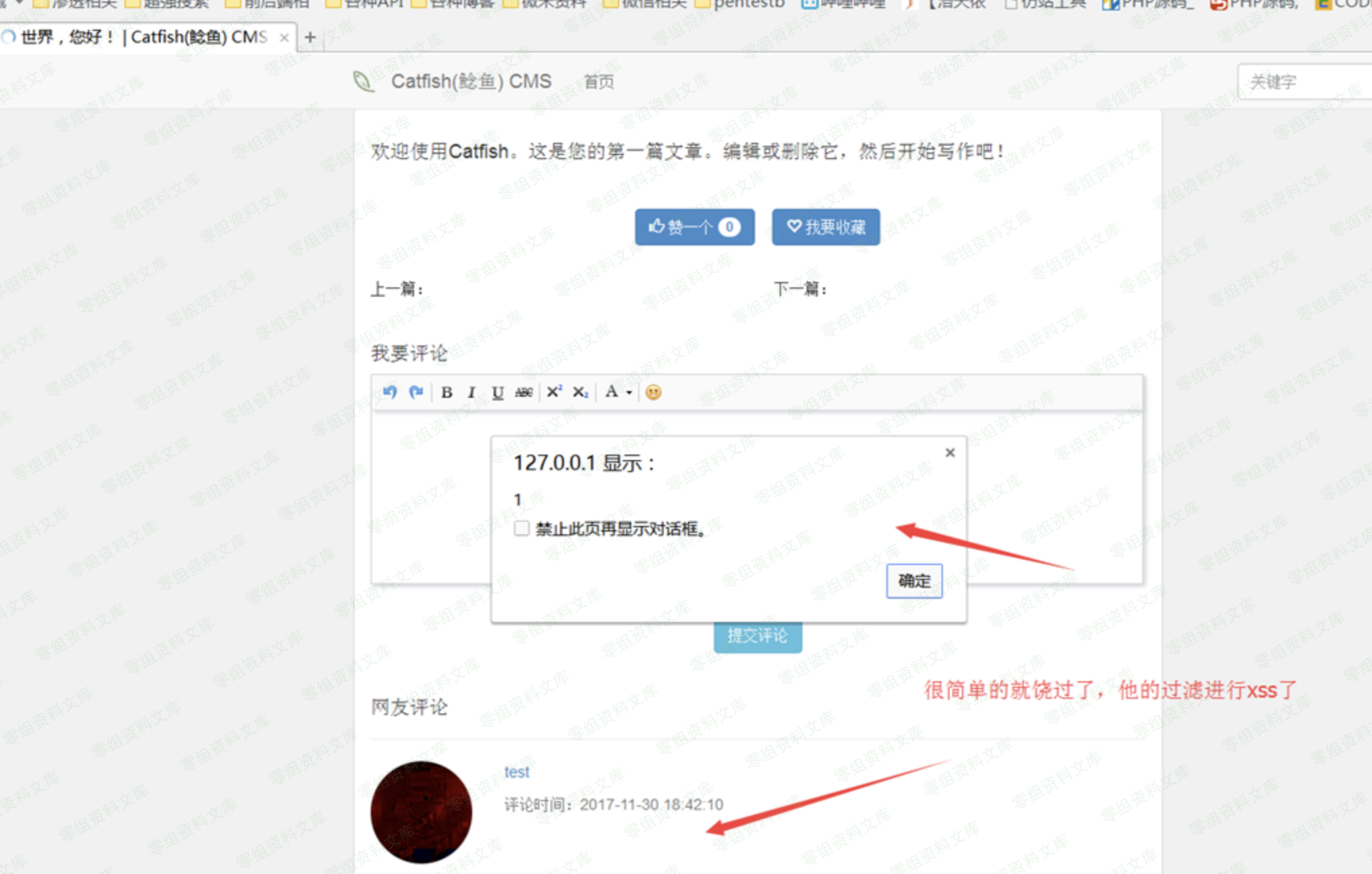Check the 禁止此页再显示对话框 checkbox

click(x=521, y=528)
